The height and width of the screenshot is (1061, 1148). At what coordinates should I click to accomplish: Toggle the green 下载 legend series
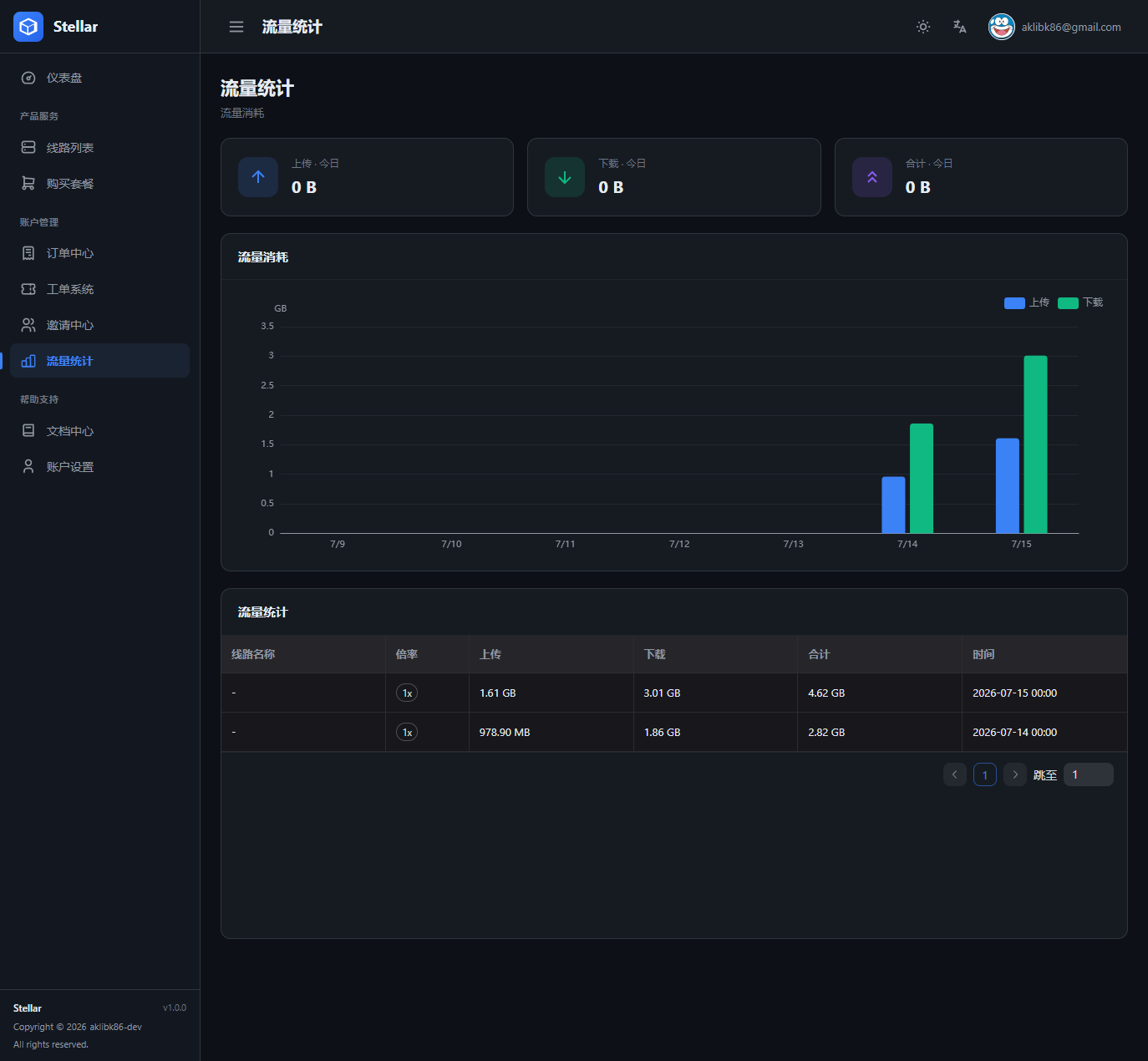[1080, 302]
